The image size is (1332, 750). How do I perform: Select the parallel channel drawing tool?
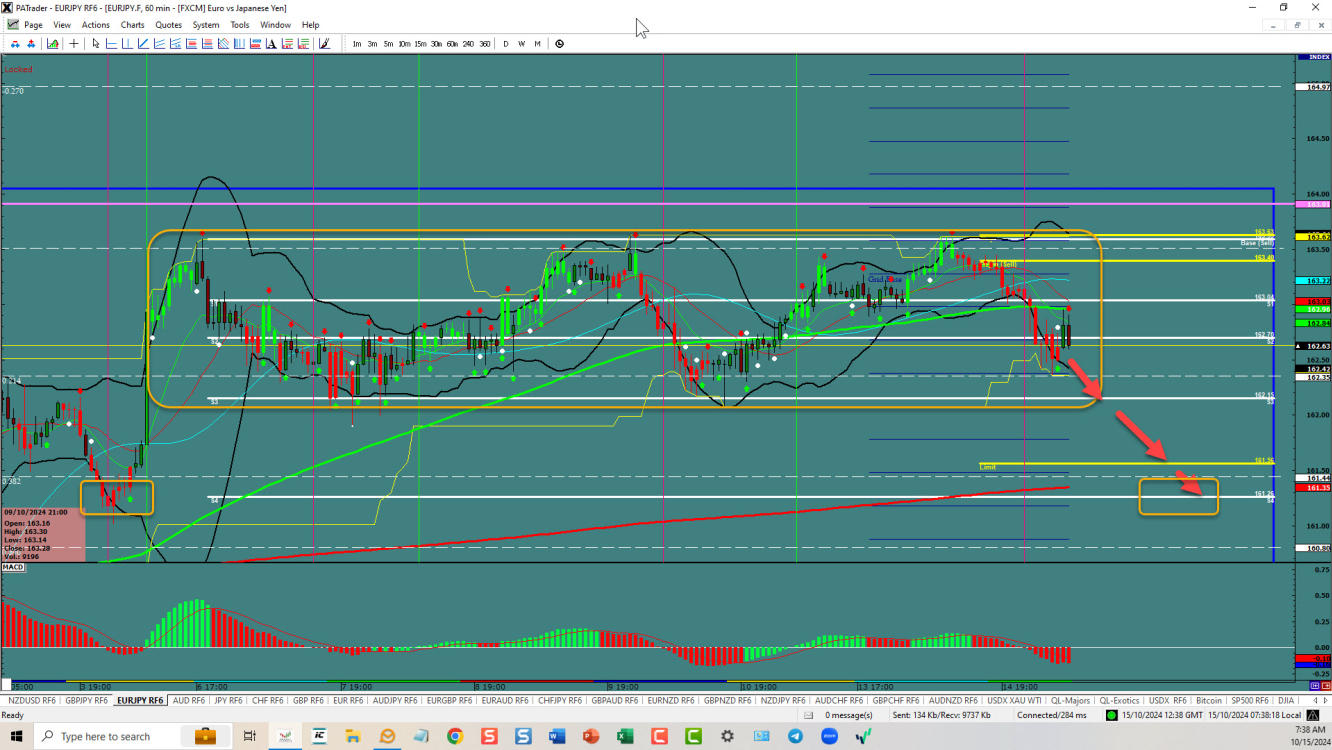(x=159, y=44)
